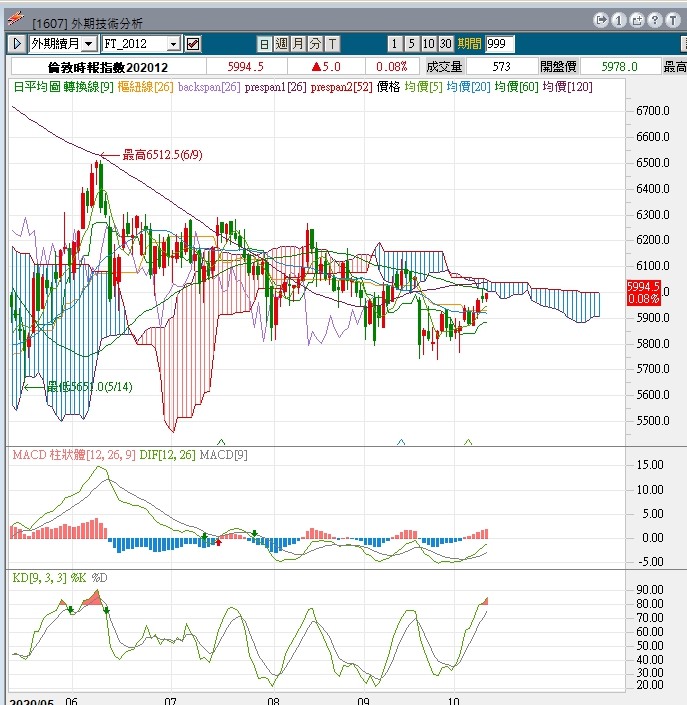This screenshot has width=687, height=705.
Task: Click the prespan2[52] legend label
Action: click(341, 87)
